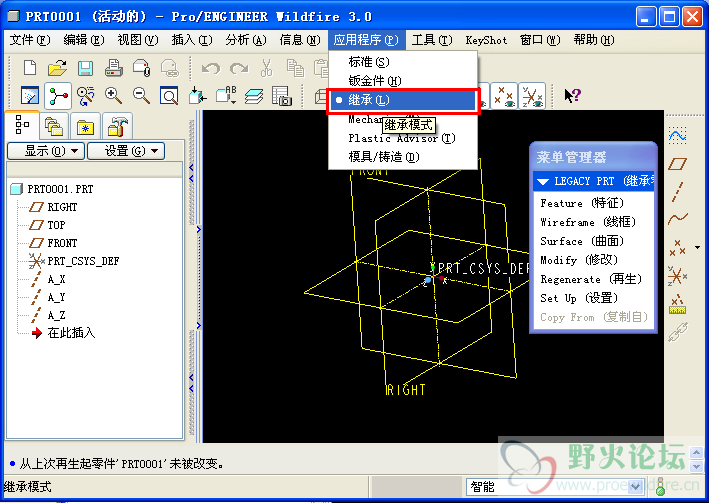Cut selection with the scissors icon
Viewport: 709px width, 503px height.
tap(267, 68)
